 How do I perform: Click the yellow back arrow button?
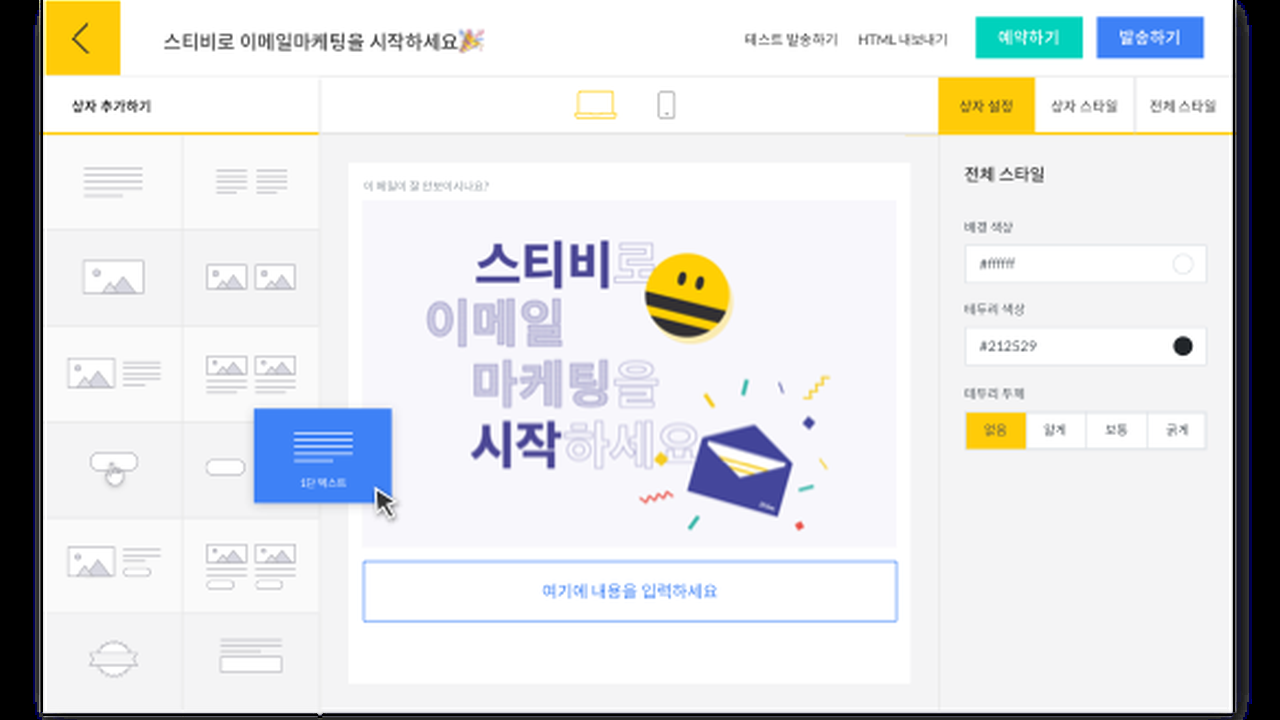[82, 38]
